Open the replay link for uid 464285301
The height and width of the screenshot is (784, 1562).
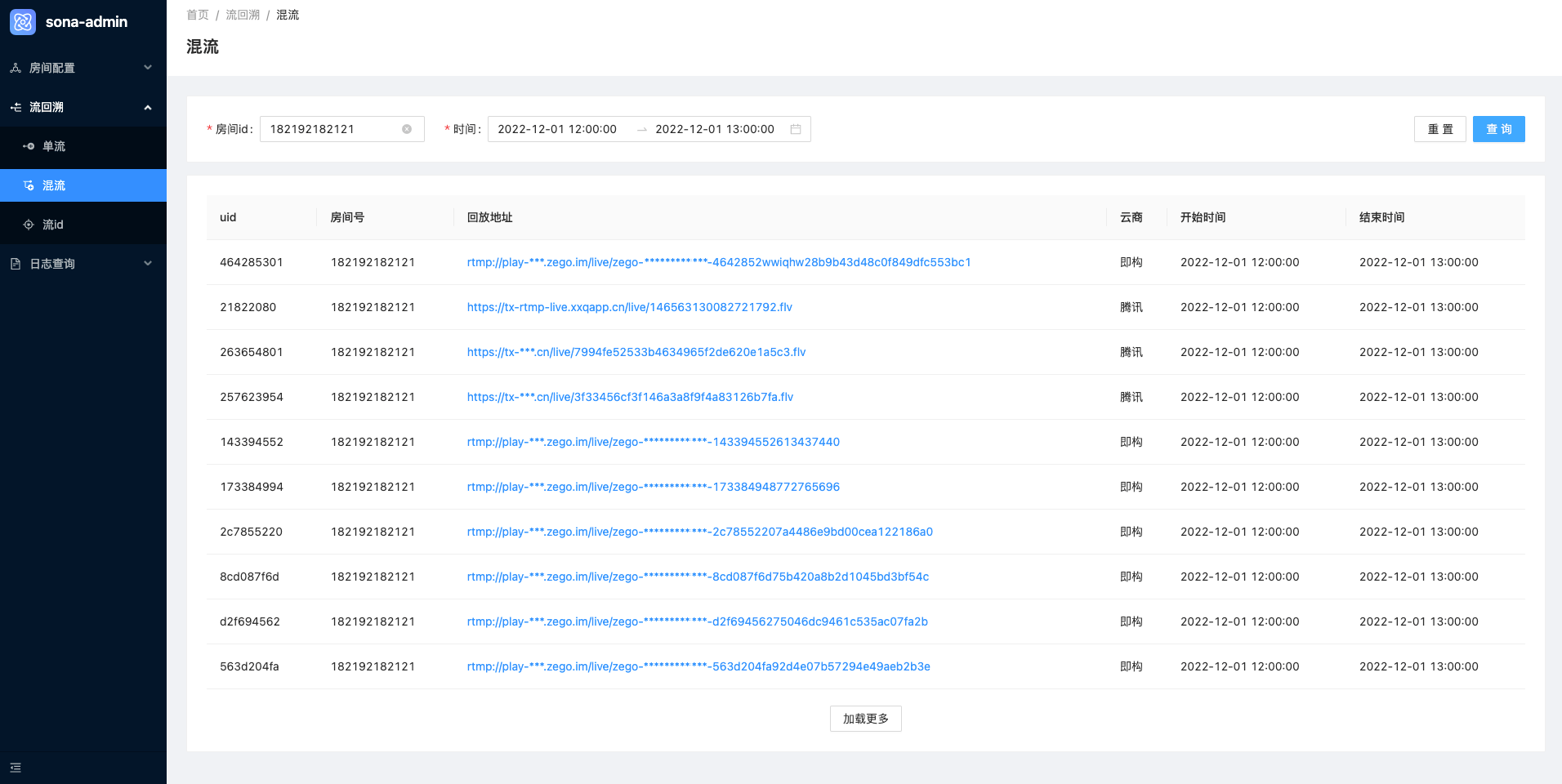point(719,262)
